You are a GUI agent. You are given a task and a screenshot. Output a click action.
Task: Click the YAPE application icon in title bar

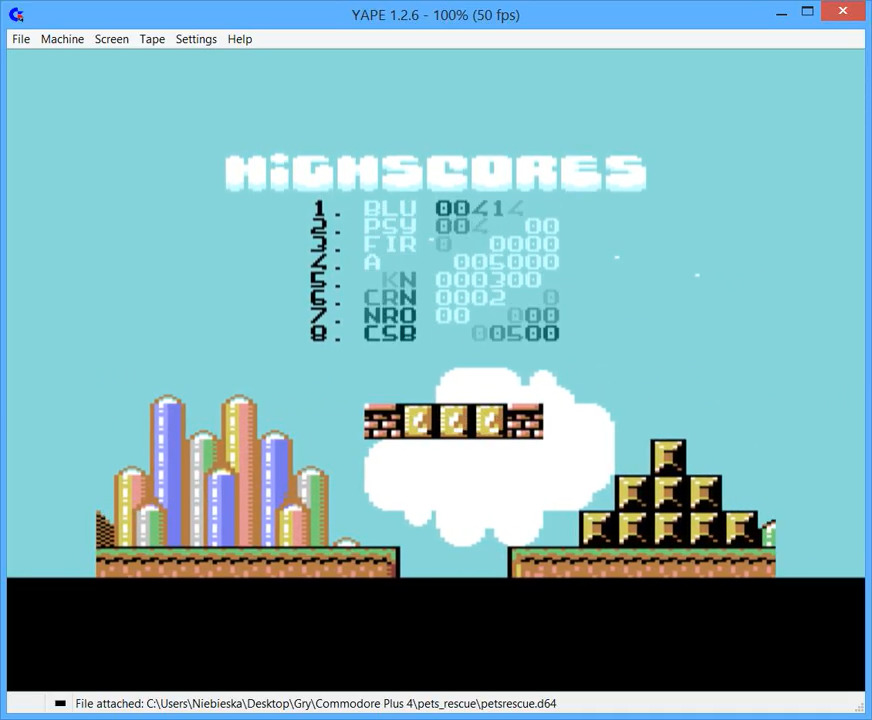pyautogui.click(x=17, y=14)
